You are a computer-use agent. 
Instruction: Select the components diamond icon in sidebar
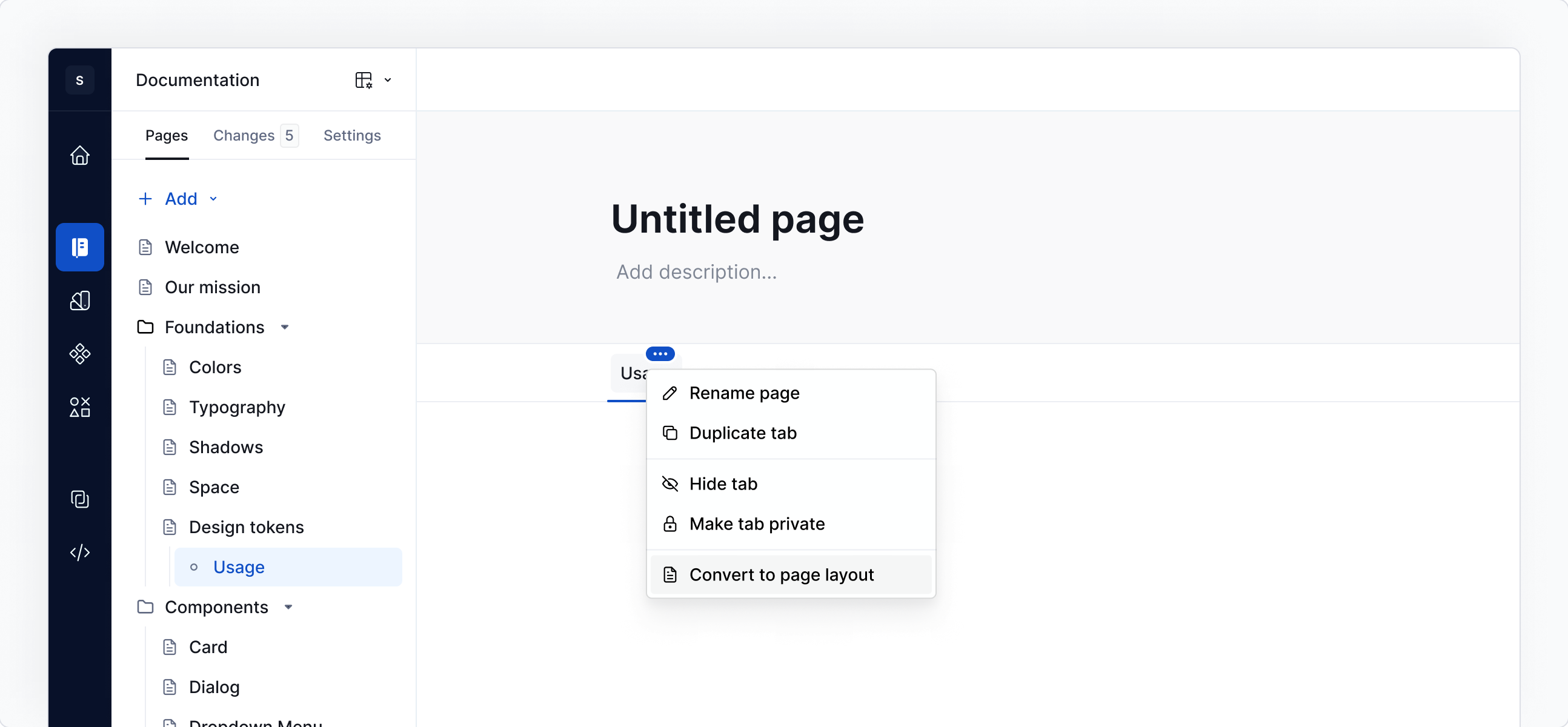[x=80, y=354]
